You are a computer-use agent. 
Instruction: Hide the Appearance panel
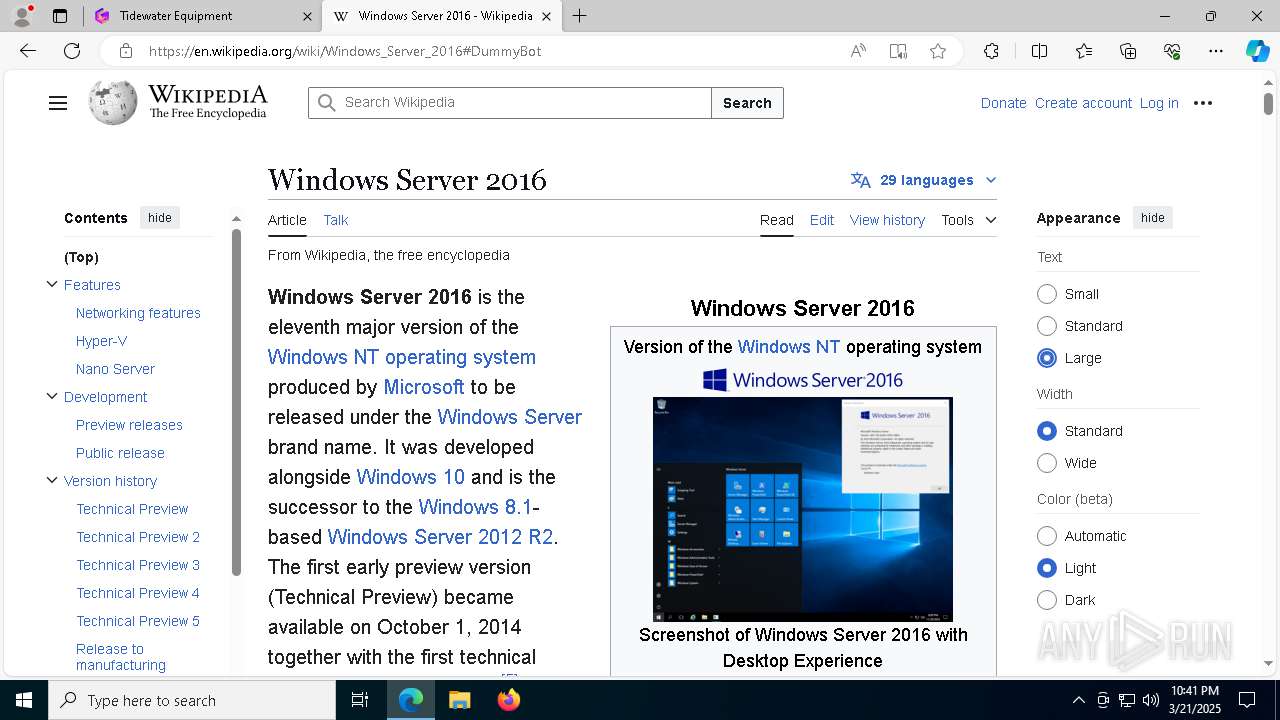click(x=1153, y=218)
